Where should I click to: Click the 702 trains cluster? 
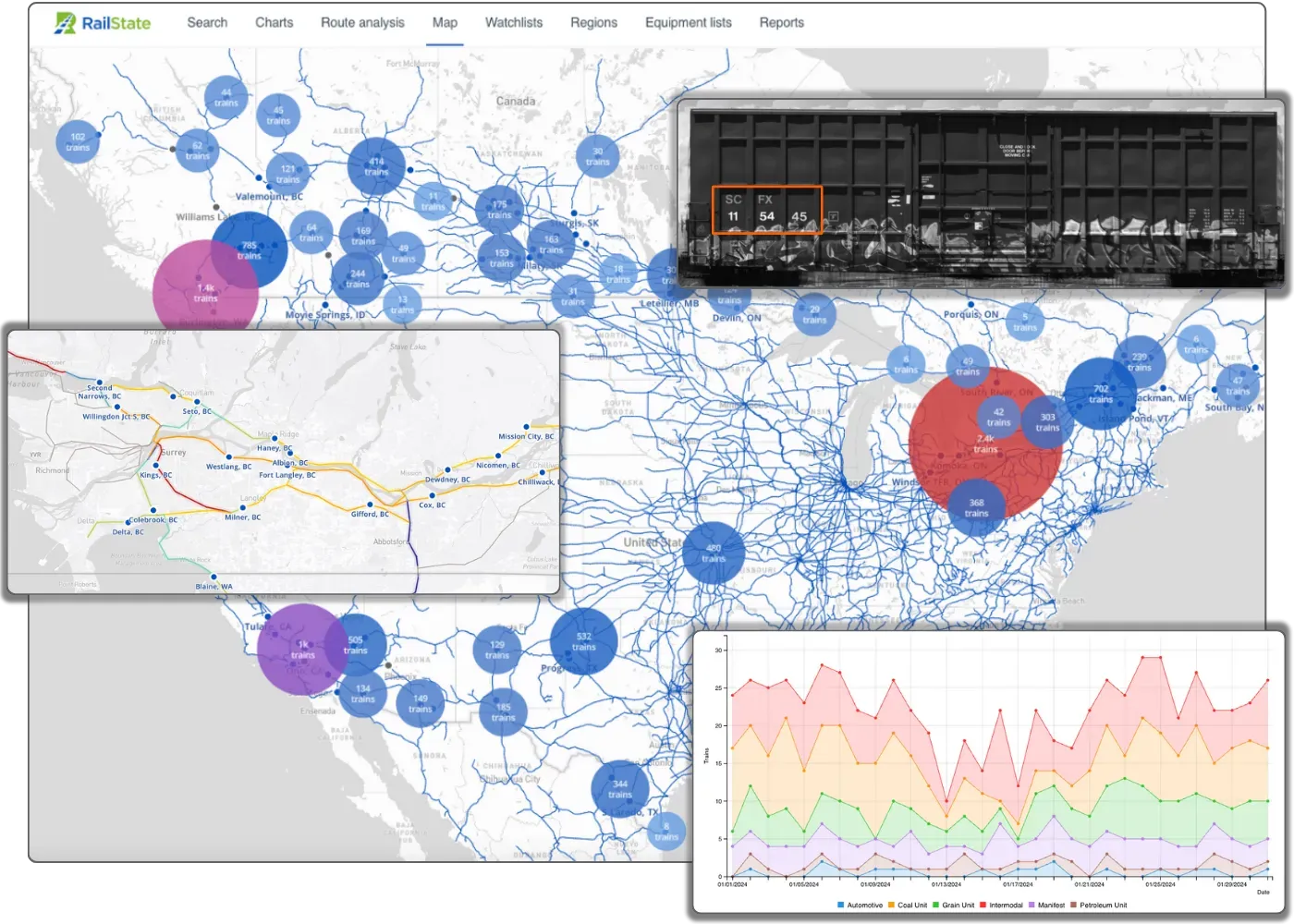(1101, 394)
